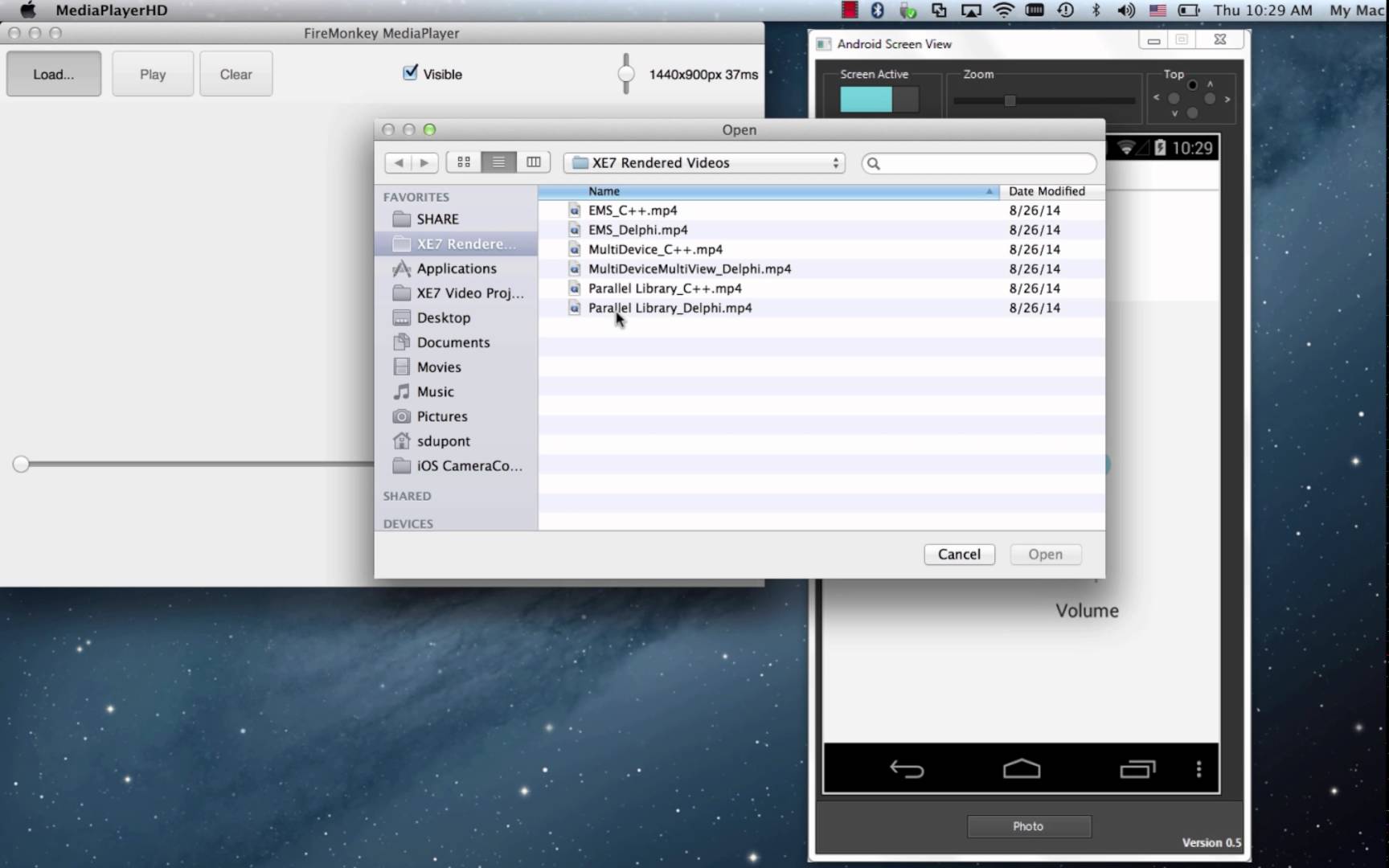Go back with the left arrow in Open dialog
The image size is (1389, 868).
(398, 162)
